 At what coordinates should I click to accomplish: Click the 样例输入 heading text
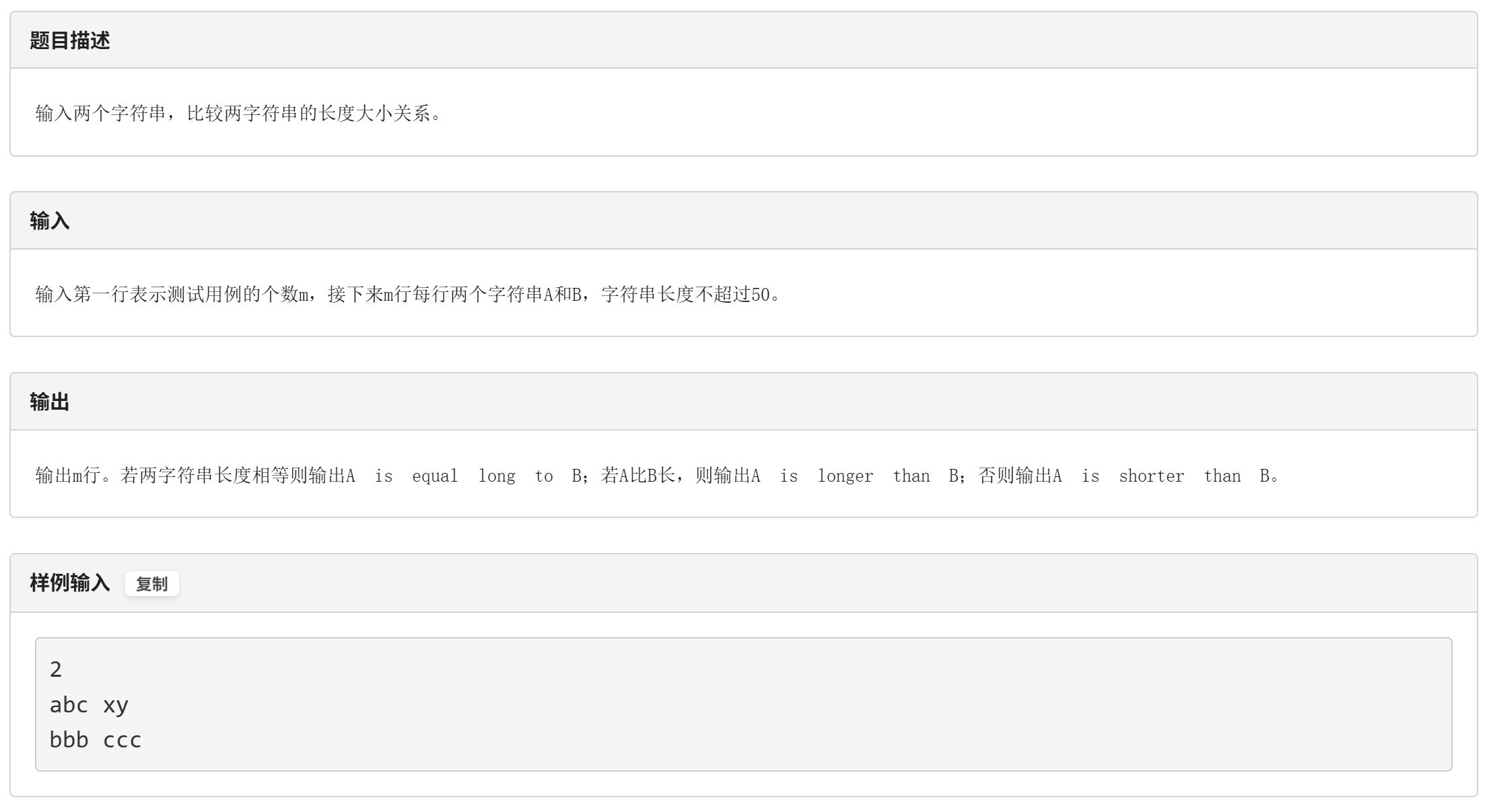pos(69,583)
